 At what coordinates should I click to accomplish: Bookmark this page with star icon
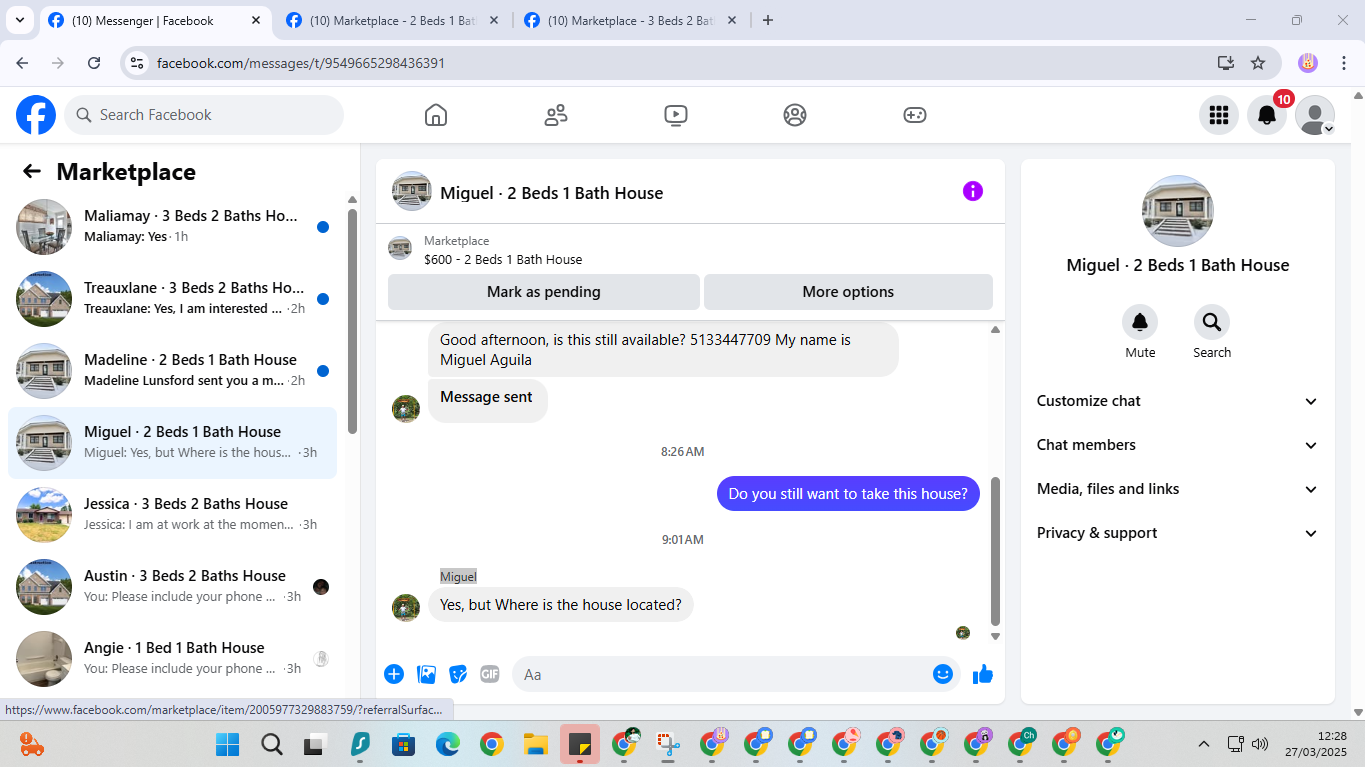click(x=1258, y=63)
